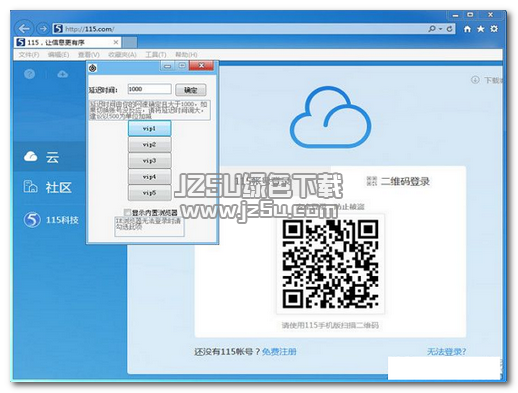Click the cloud upload icon in sidebar
Image resolution: width=518 pixels, height=393 pixels.
62,74
